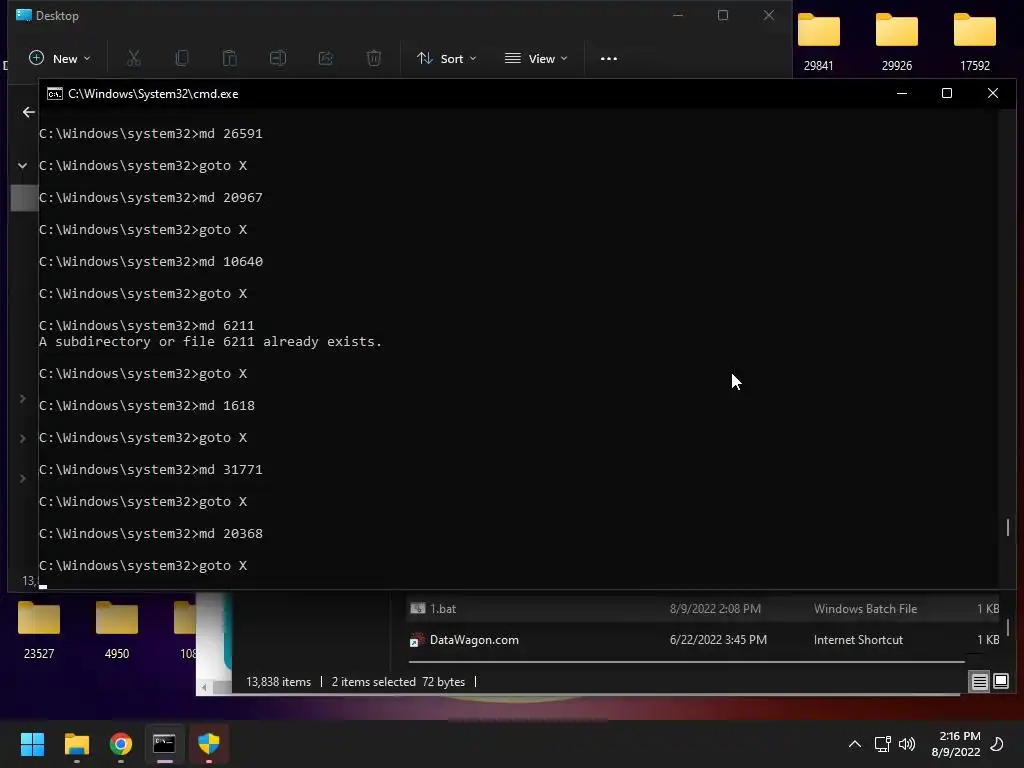Select desktop folder 23527
The height and width of the screenshot is (768, 1024).
coord(39,630)
